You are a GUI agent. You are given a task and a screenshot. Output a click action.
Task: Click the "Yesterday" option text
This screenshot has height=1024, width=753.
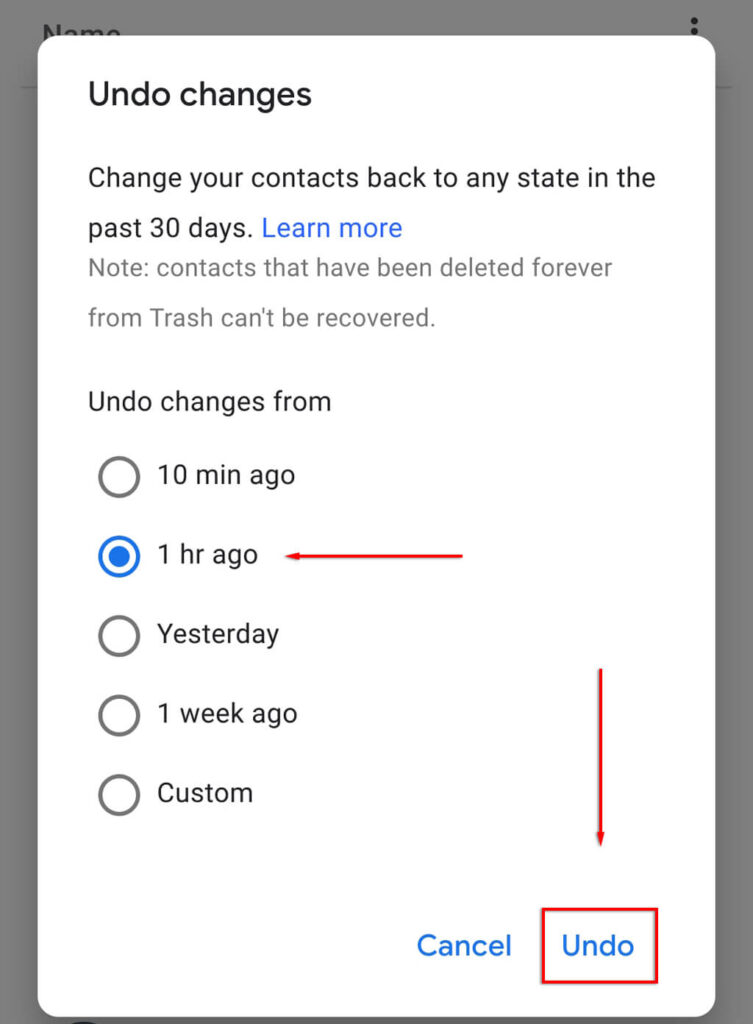tap(218, 634)
